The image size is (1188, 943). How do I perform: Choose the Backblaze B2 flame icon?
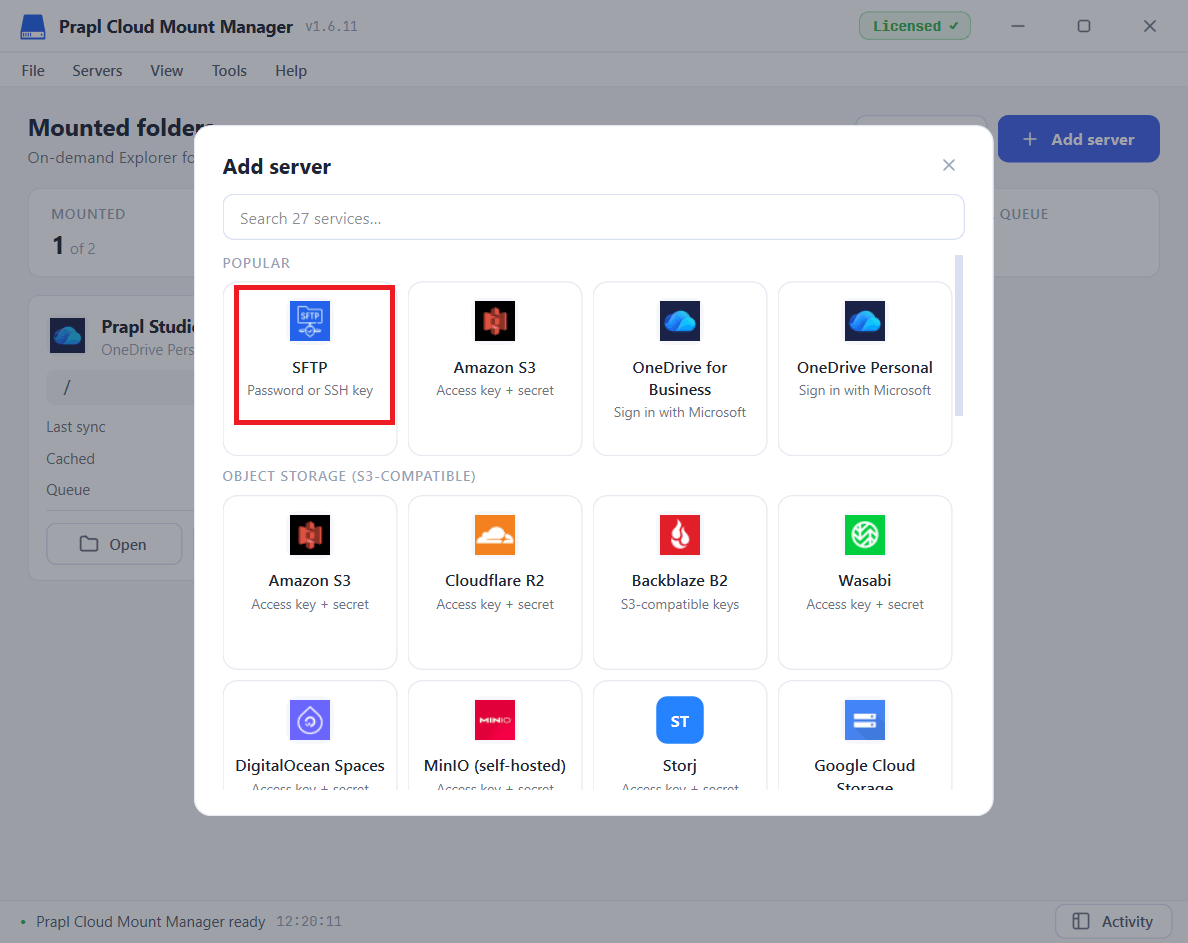(x=680, y=535)
